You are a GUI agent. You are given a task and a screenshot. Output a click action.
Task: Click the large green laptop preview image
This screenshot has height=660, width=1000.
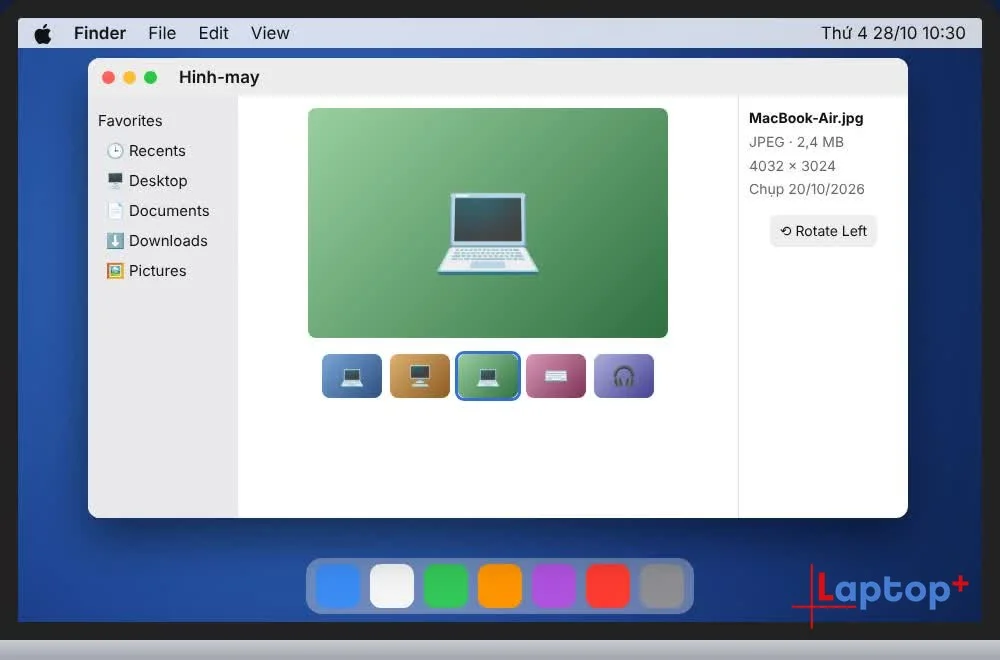click(488, 223)
